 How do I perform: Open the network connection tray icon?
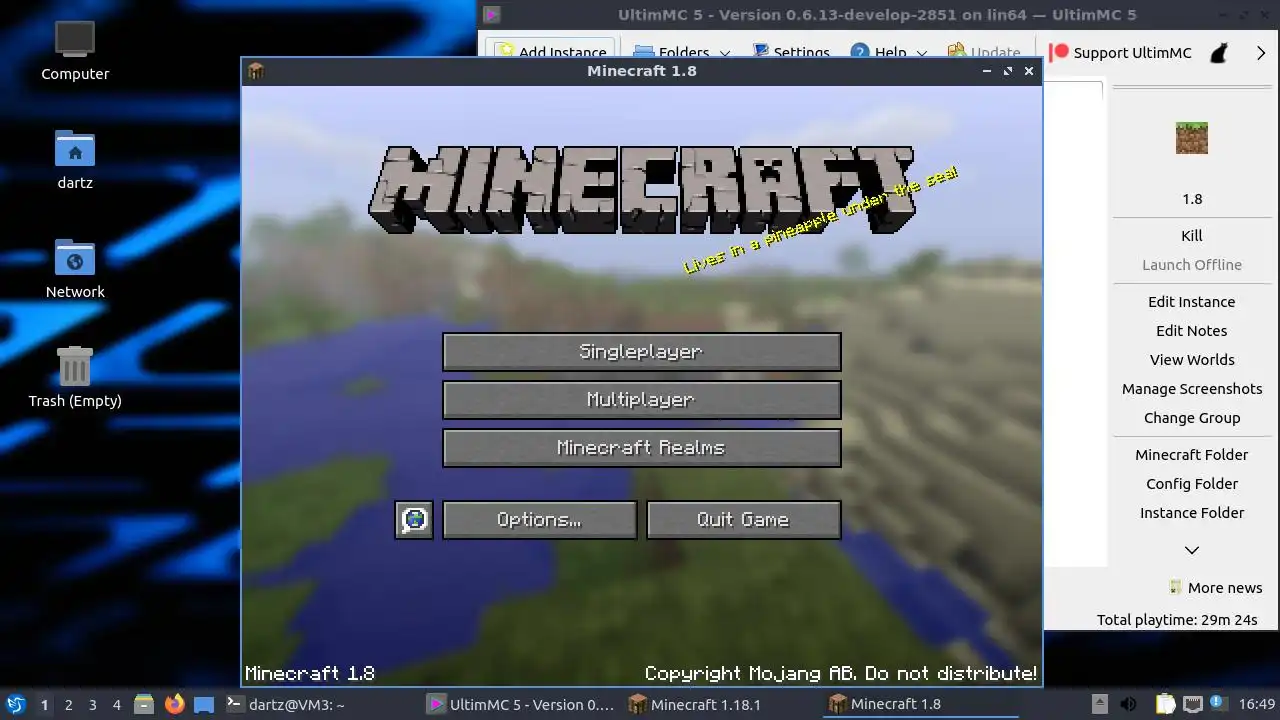coord(1192,704)
